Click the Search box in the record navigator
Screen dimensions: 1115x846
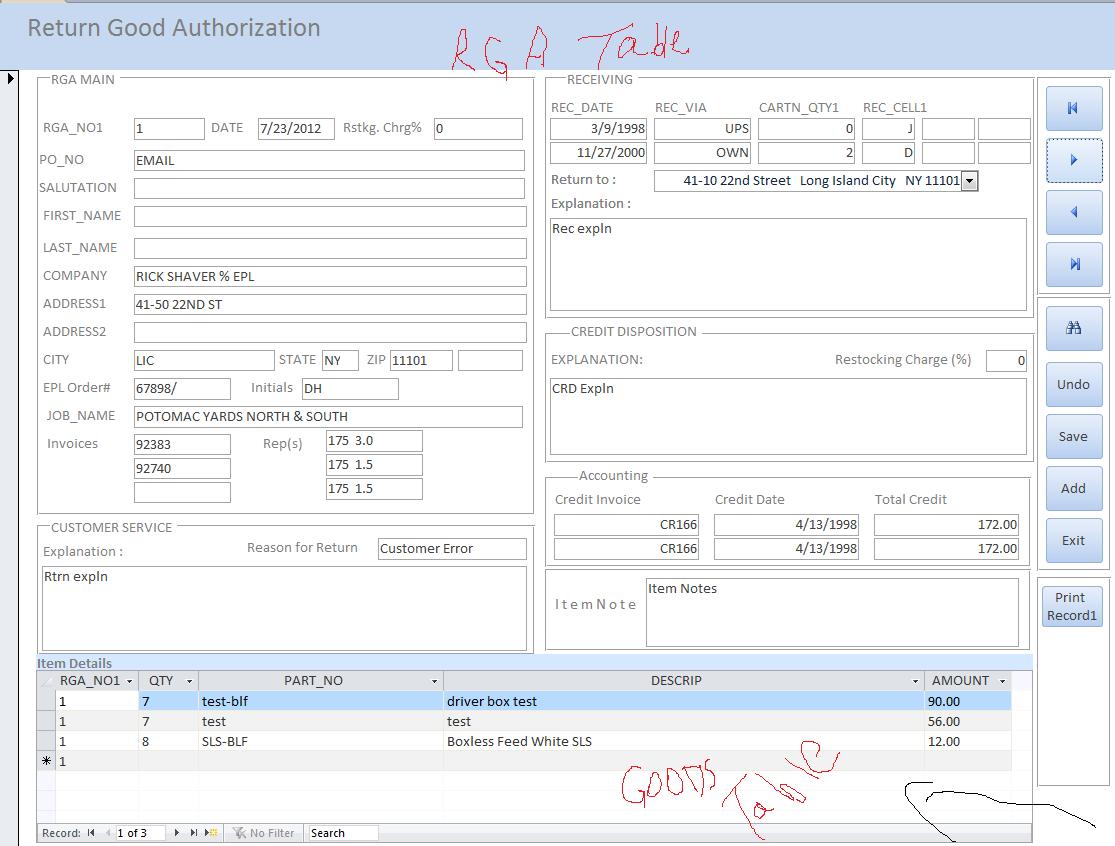pos(340,832)
